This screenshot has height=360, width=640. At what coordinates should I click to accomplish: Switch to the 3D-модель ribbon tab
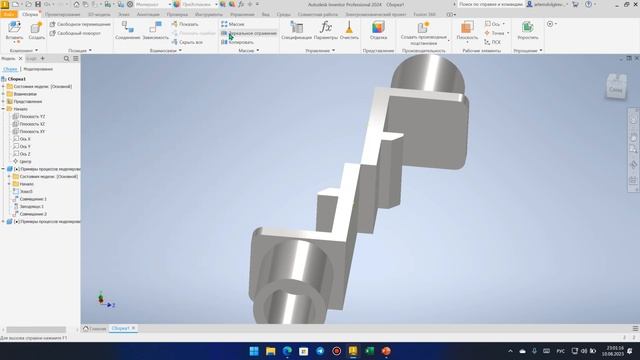[x=99, y=14]
